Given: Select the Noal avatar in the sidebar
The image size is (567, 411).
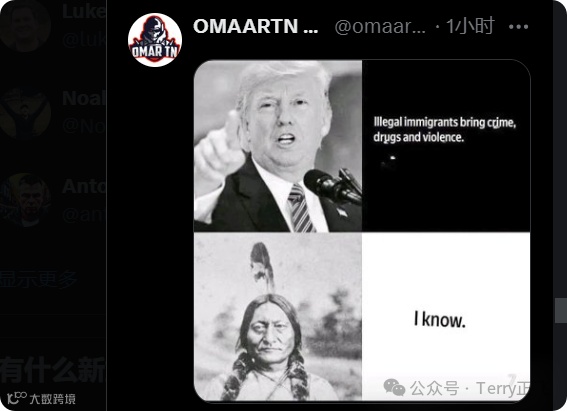Looking at the screenshot, I should point(25,113).
